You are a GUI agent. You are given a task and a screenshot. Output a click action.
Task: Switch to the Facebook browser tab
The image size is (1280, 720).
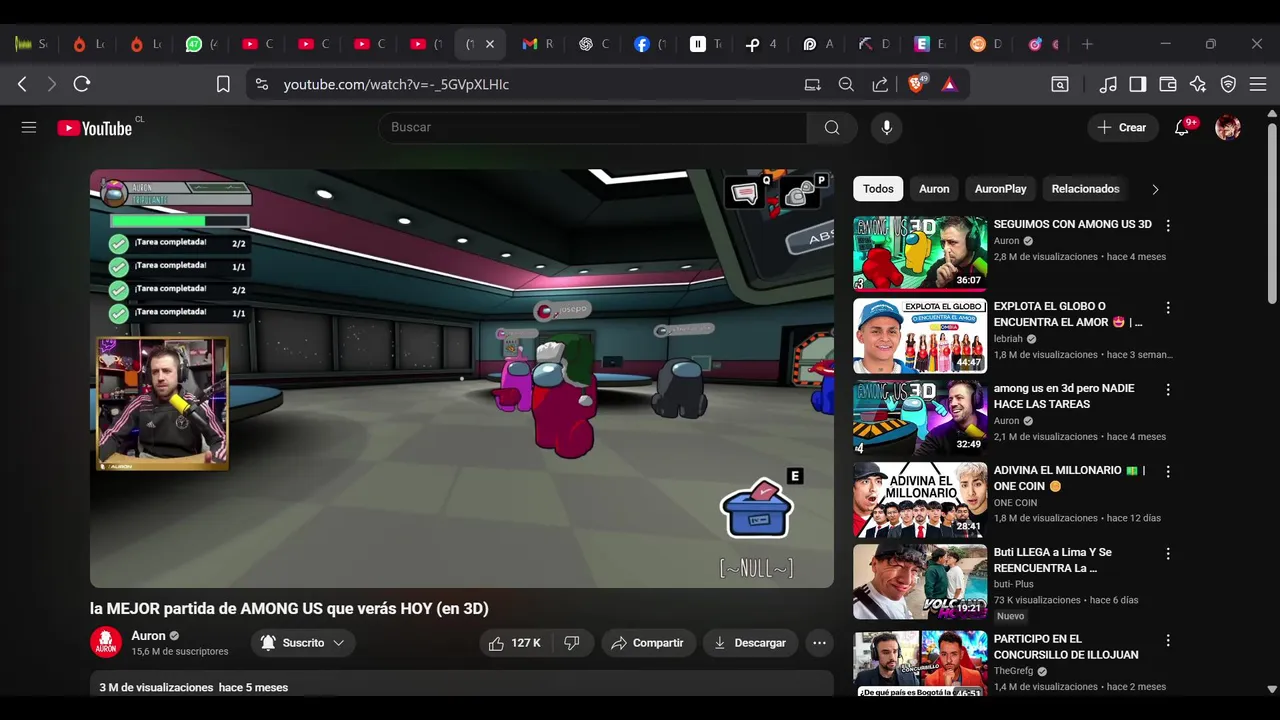tap(649, 44)
